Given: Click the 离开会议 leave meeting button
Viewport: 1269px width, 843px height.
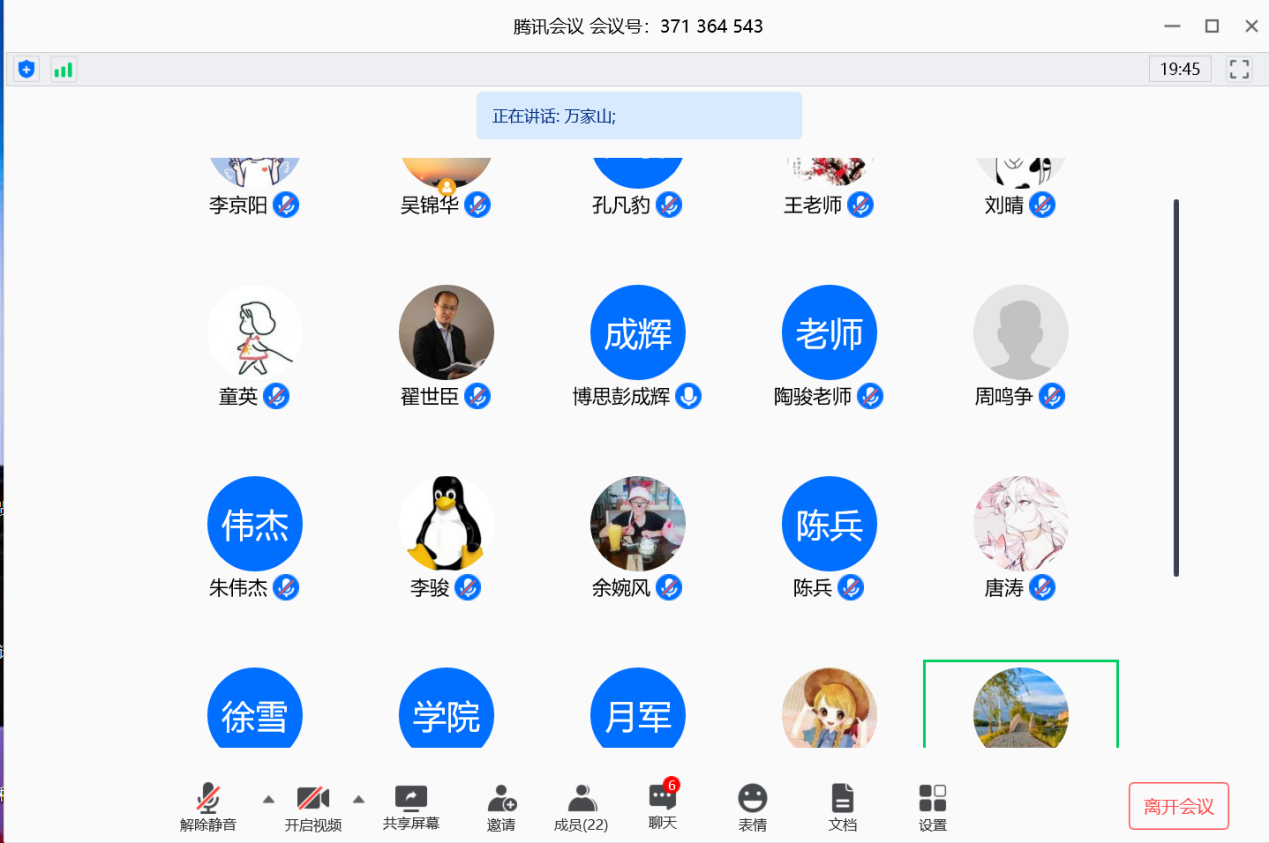Looking at the screenshot, I should 1178,805.
